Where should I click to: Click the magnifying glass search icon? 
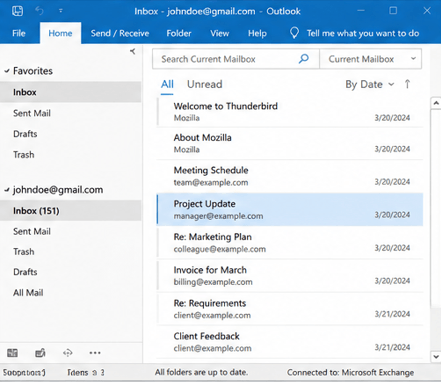pos(304,59)
